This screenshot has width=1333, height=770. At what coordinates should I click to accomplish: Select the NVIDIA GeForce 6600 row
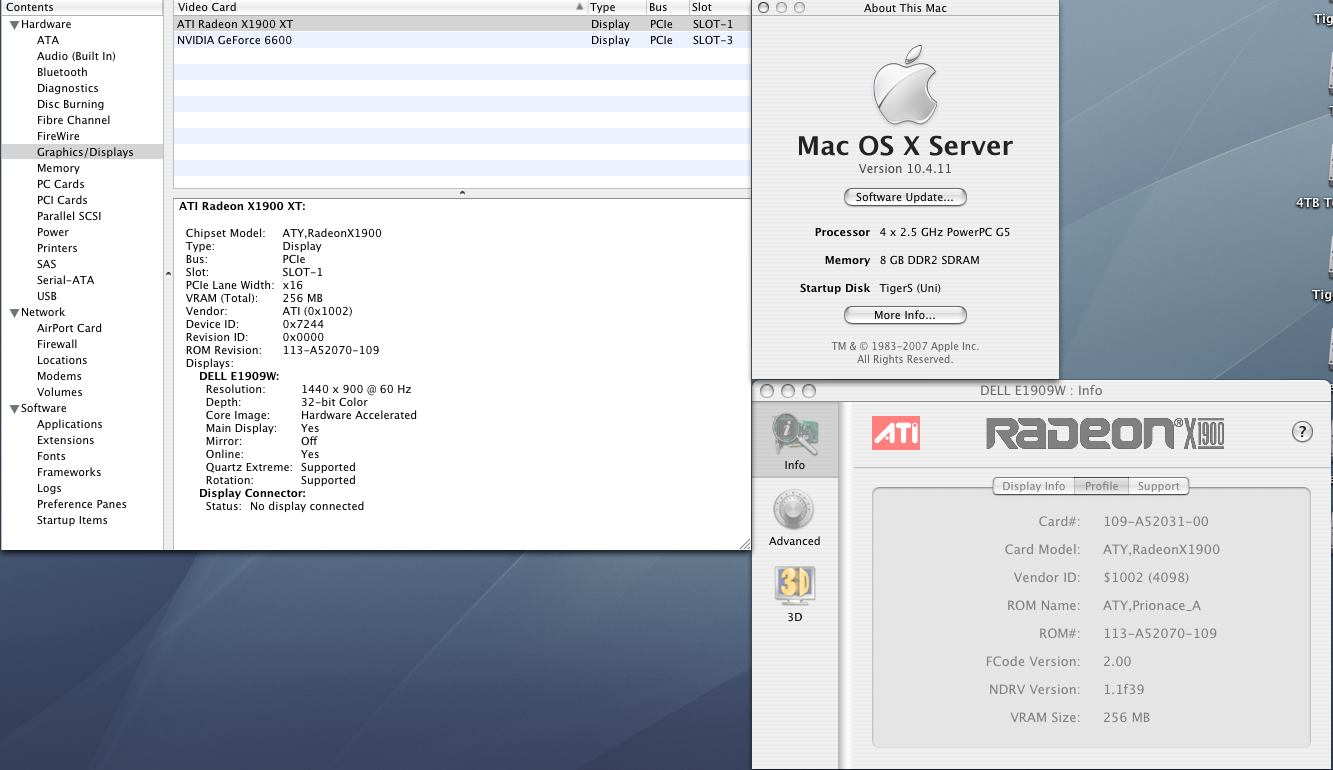tap(462, 40)
